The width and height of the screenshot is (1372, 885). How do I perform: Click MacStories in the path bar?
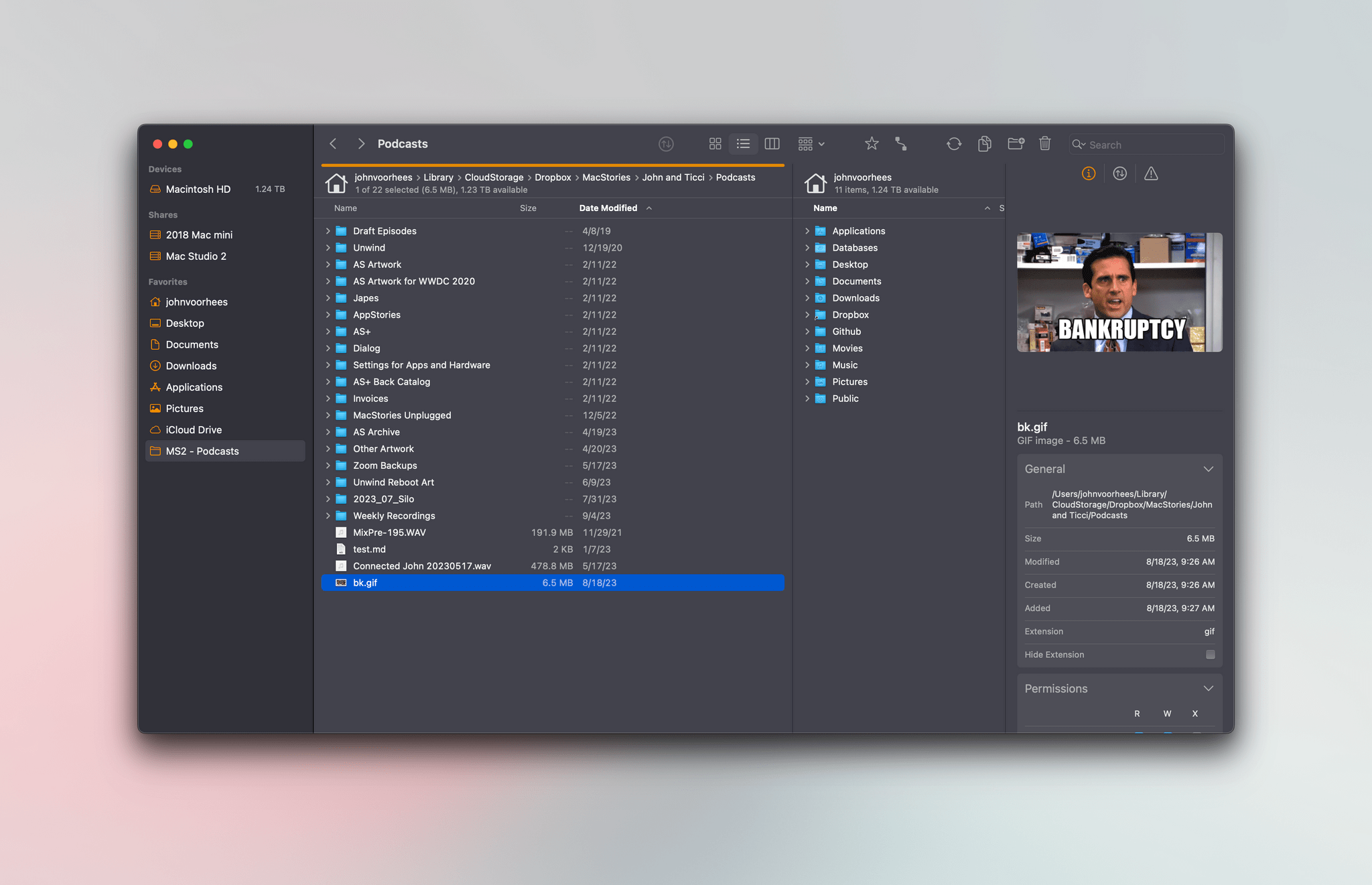click(606, 178)
